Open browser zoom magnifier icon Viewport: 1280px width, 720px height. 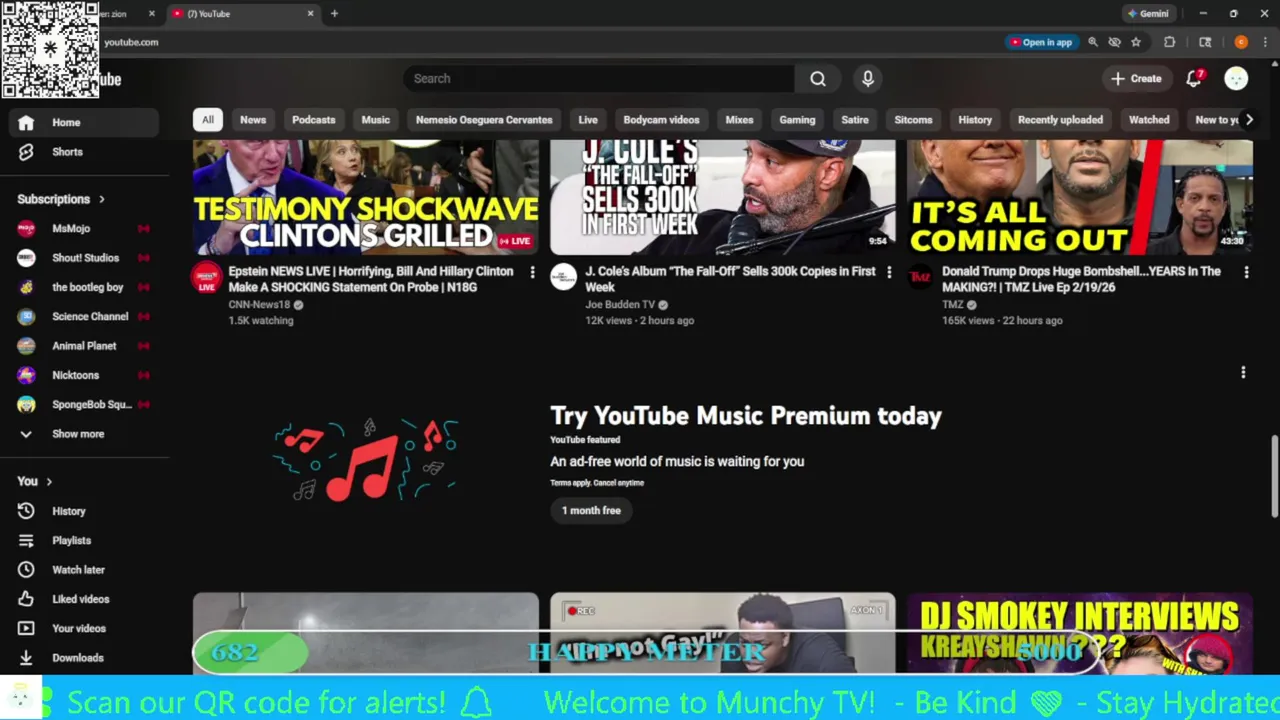pos(1093,42)
